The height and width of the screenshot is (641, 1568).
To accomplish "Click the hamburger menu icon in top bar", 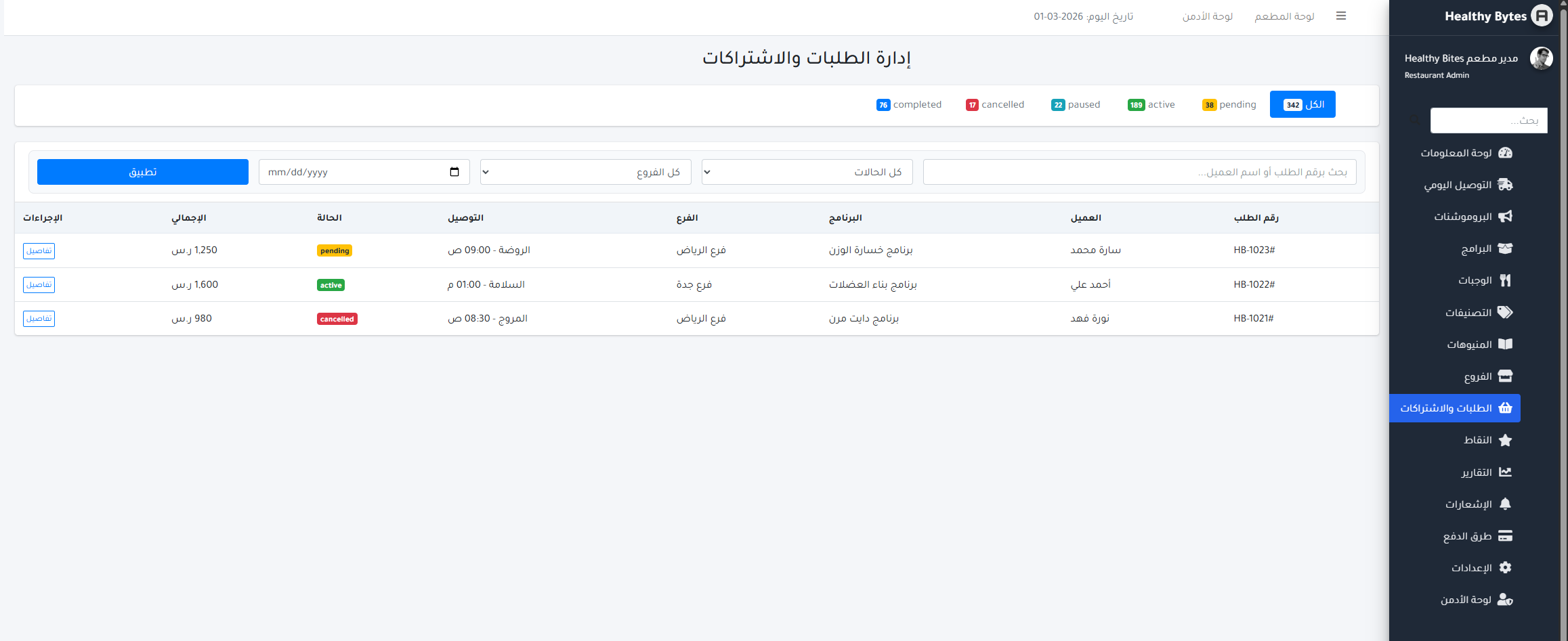I will tap(1340, 16).
